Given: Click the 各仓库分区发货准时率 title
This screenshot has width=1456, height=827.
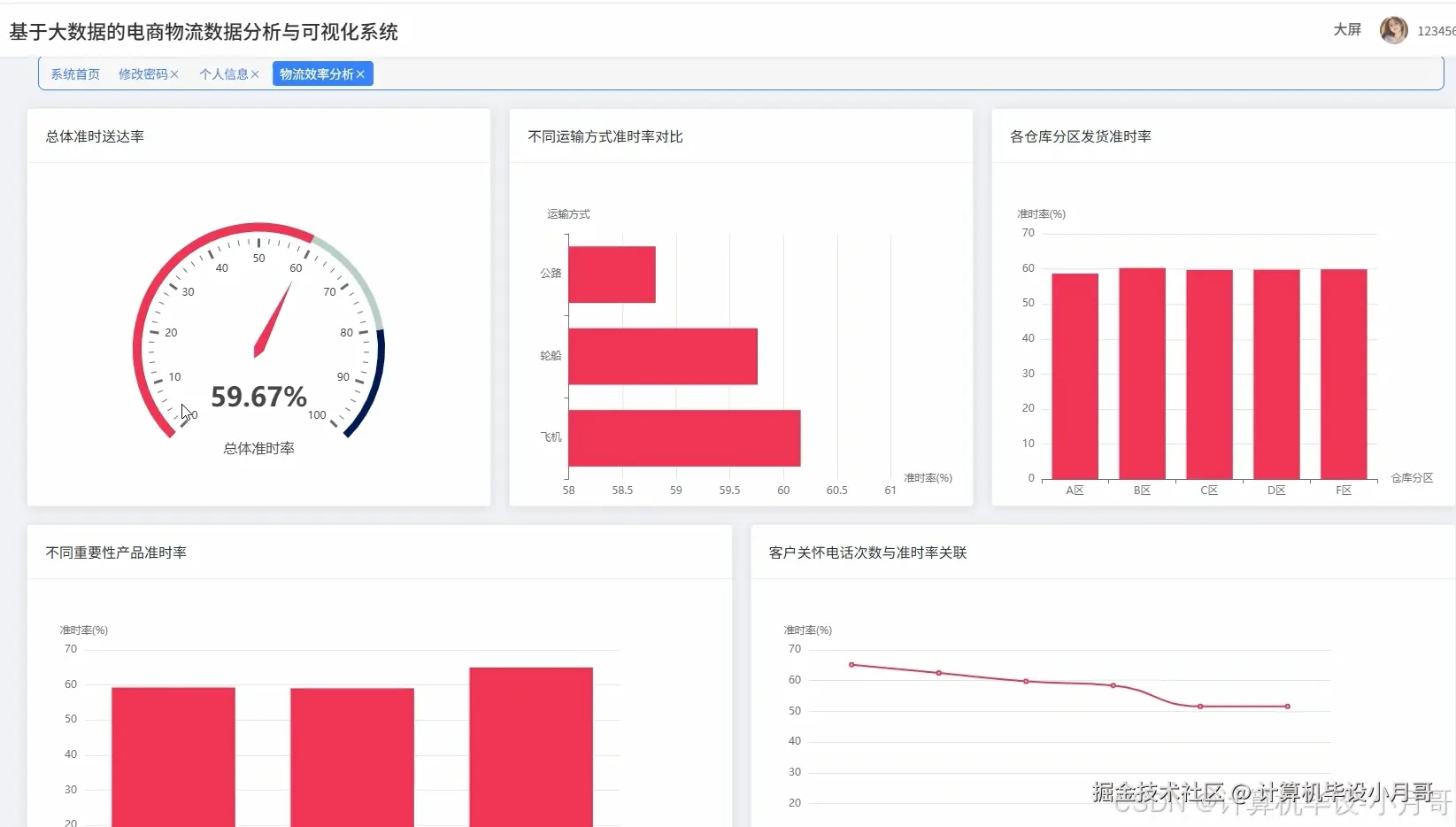Looking at the screenshot, I should pyautogui.click(x=1081, y=136).
